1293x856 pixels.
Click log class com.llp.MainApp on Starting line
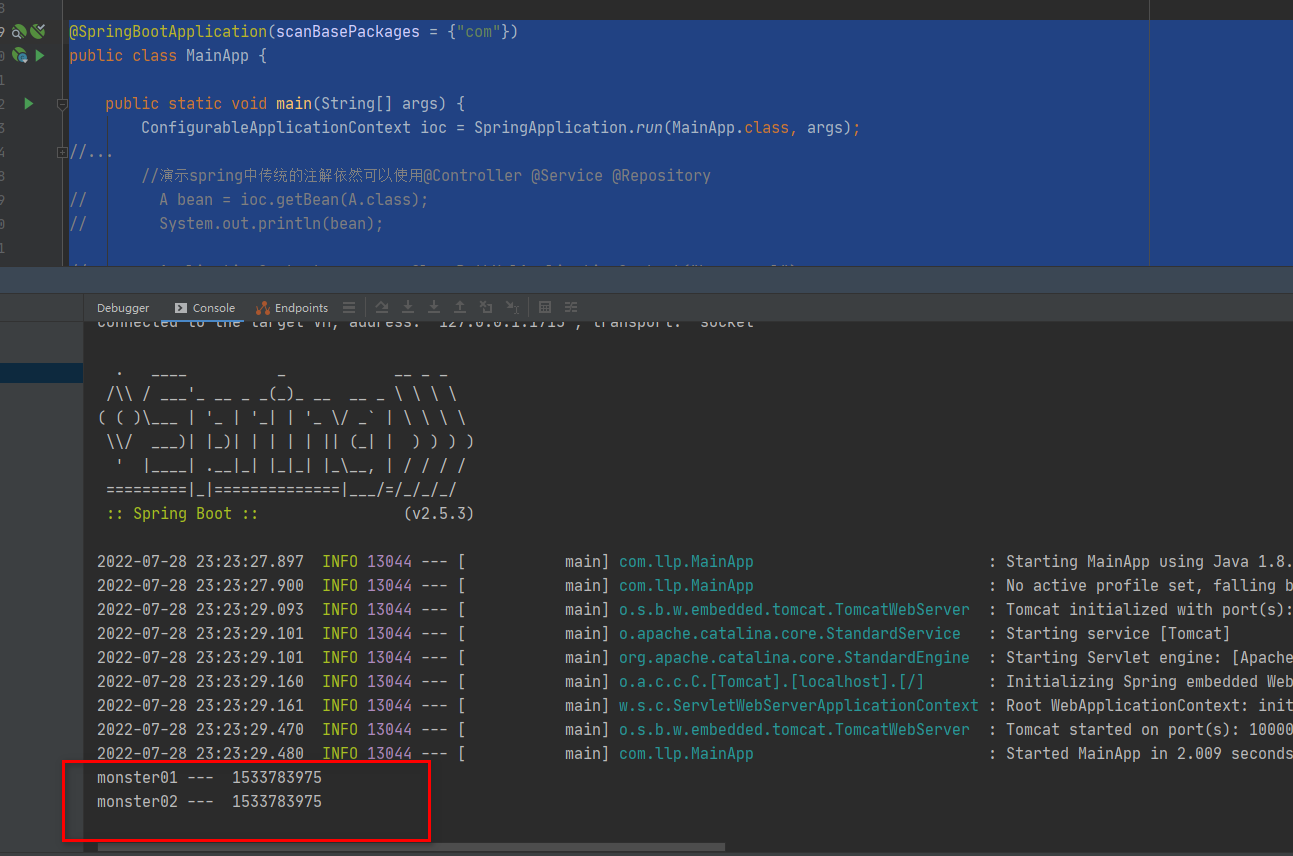pos(686,562)
